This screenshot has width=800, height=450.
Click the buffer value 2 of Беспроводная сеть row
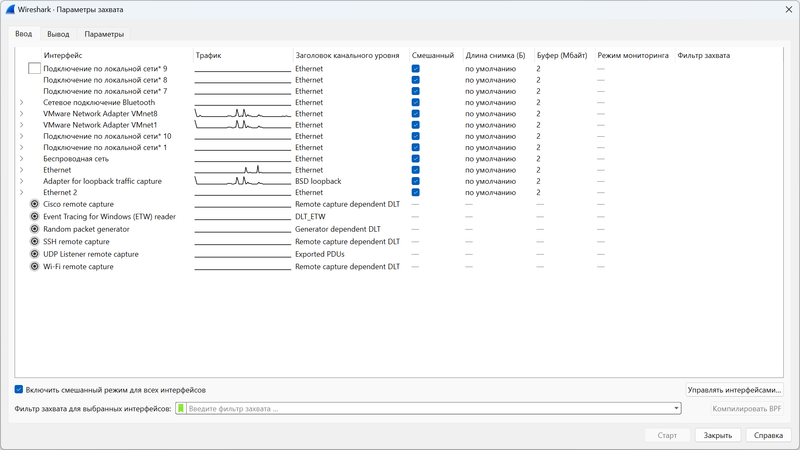(538, 159)
